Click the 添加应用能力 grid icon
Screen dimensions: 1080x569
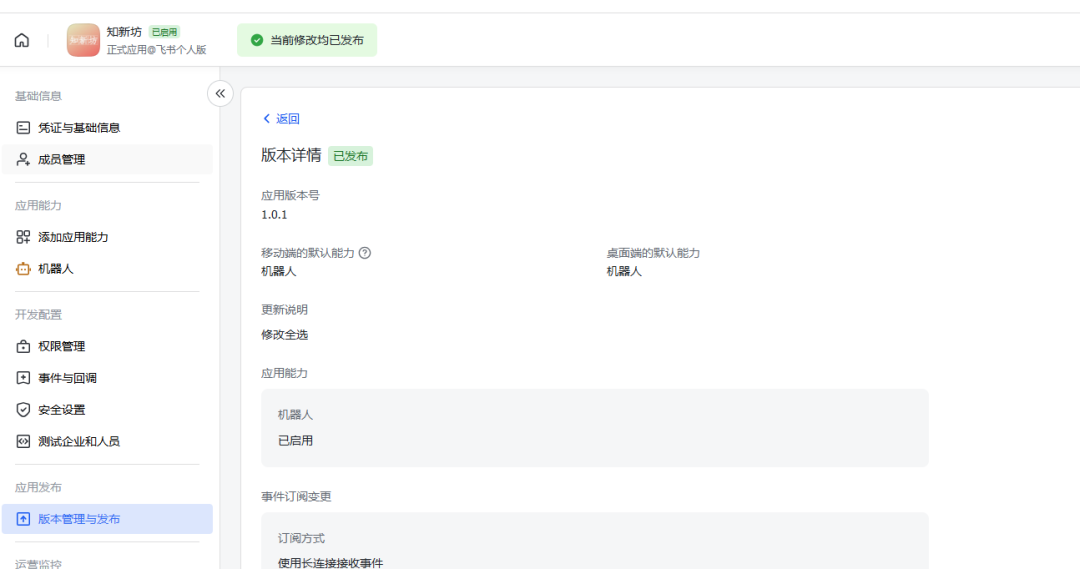coord(24,237)
